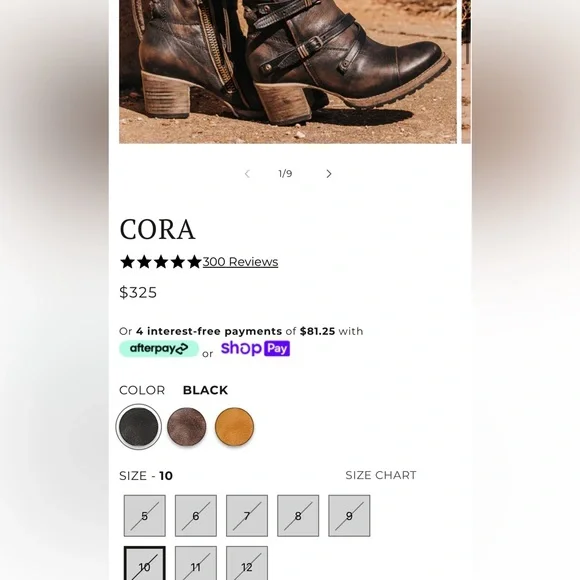
Task: Select size 5
Action: (145, 516)
